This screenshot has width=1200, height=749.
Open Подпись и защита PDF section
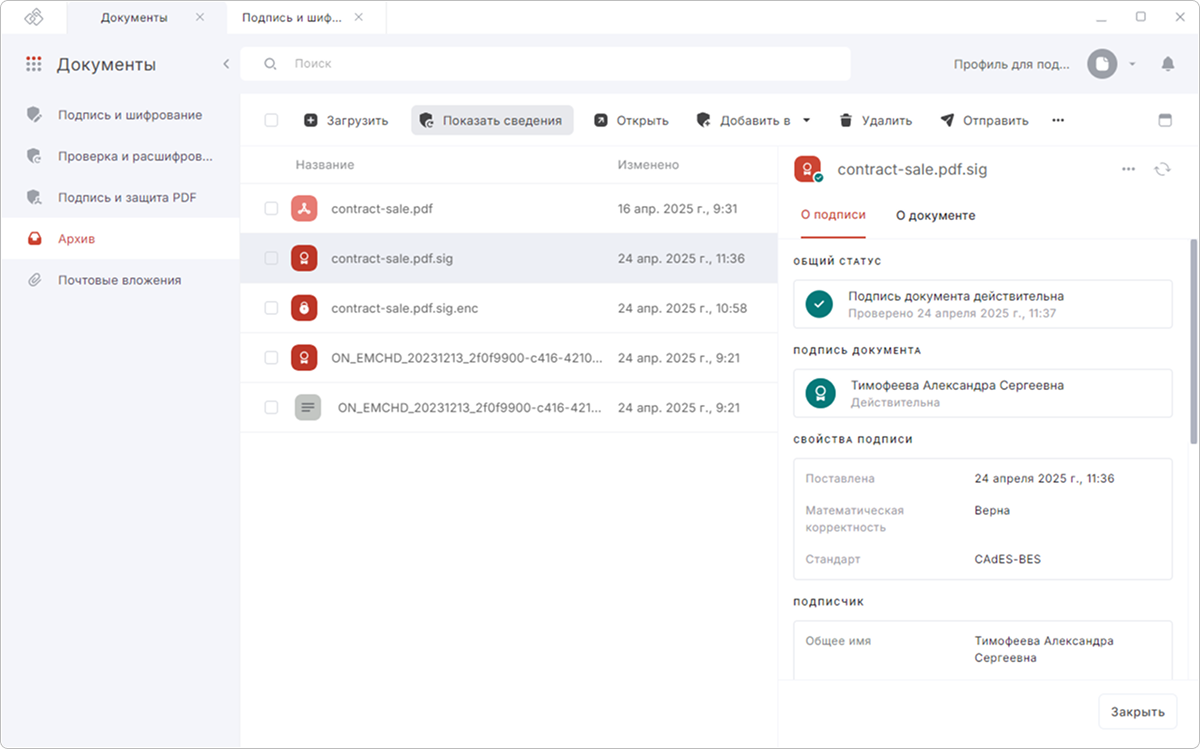click(x=120, y=197)
